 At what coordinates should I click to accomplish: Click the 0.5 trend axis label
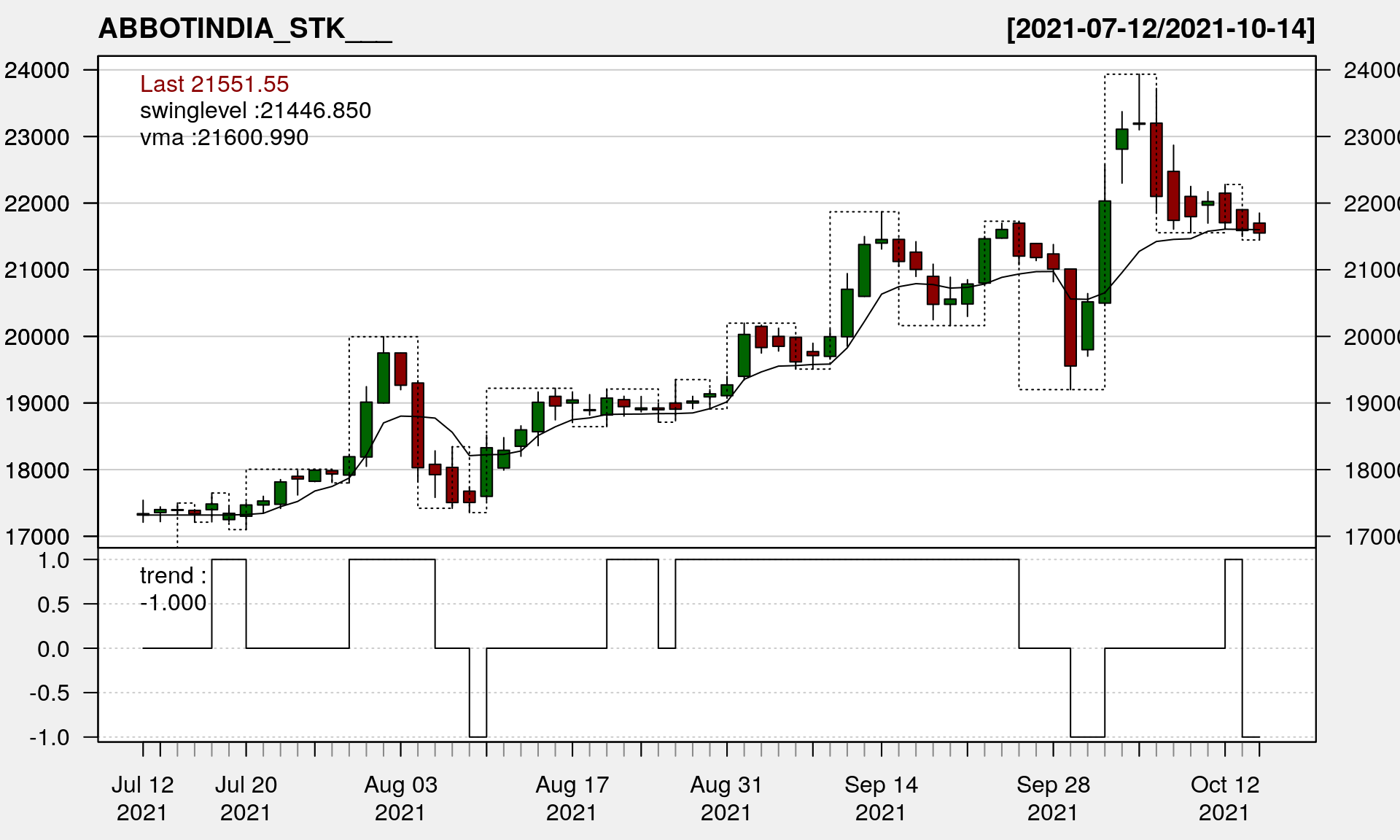[x=53, y=604]
